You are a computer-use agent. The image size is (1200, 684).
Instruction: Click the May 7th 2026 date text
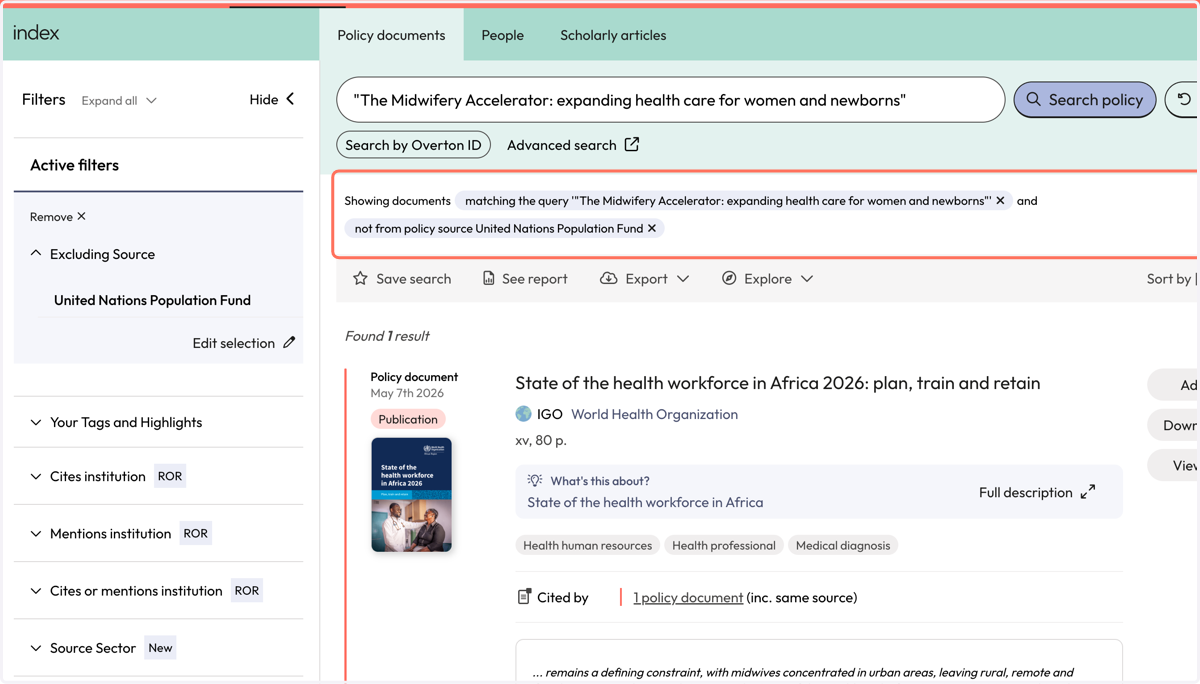click(407, 393)
